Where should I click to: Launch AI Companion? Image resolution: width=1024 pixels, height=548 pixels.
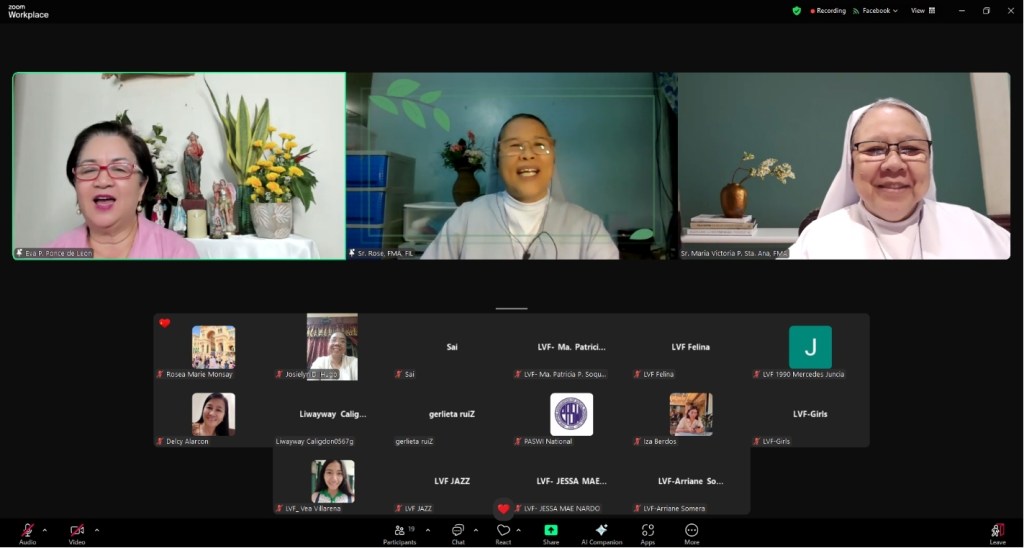[601, 531]
